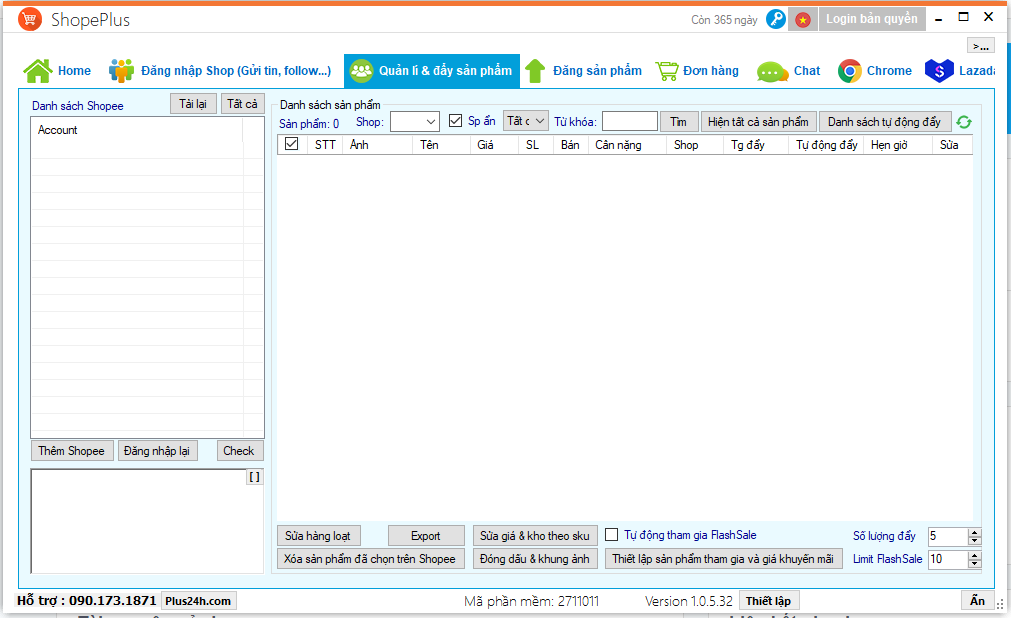Click the Số lượng đẩy value field
Viewport: 1011px width, 618px height.
pyautogui.click(x=948, y=536)
